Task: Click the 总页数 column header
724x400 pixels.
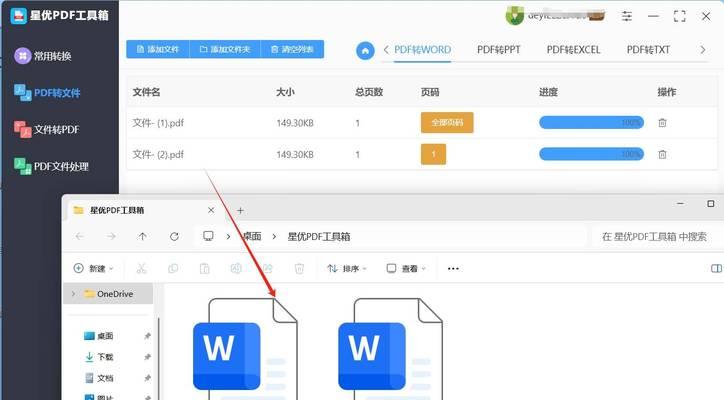Action: click(369, 92)
